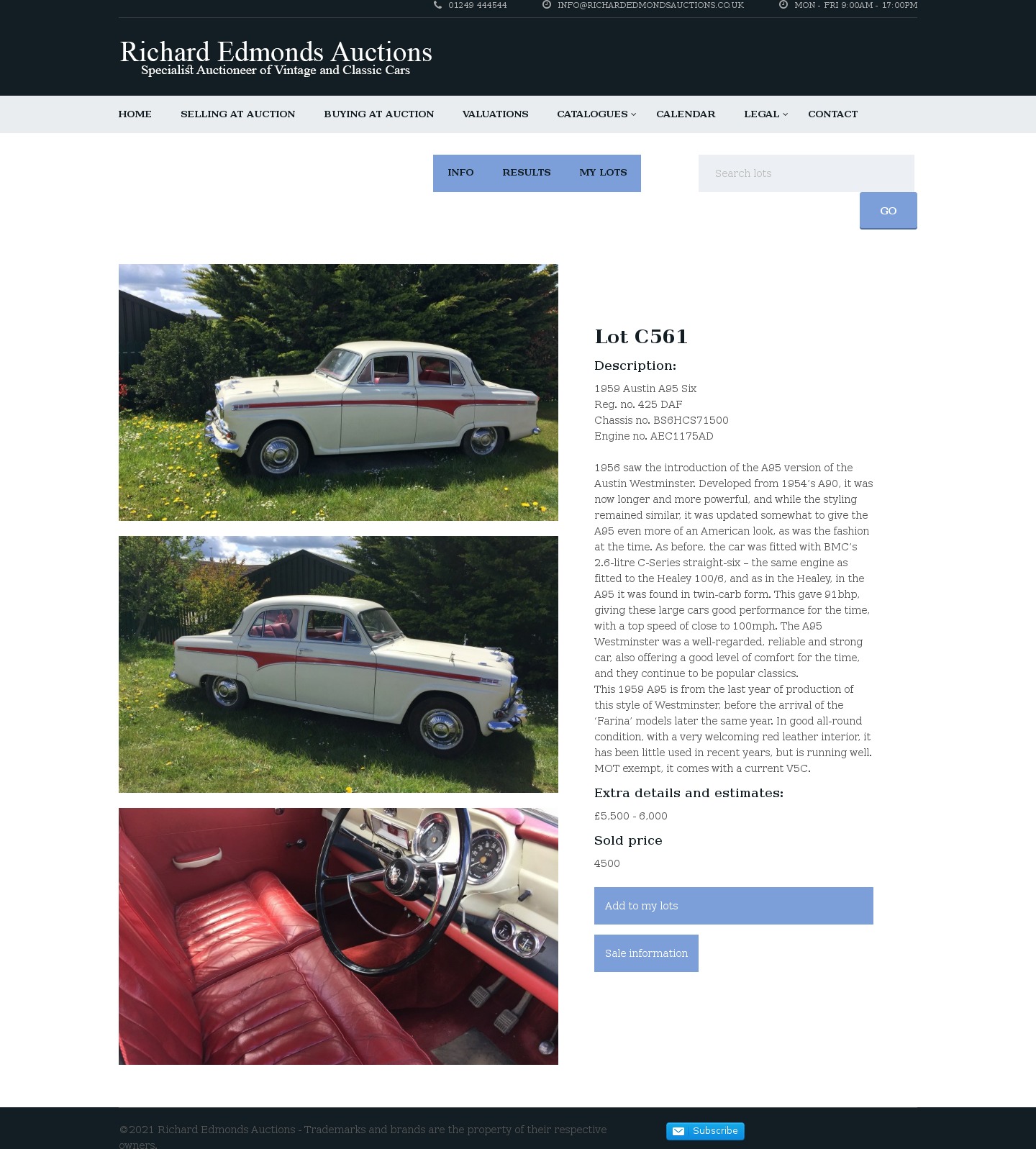Image resolution: width=1036 pixels, height=1149 pixels.
Task: Open the first Austin side-view photo
Action: 338,392
